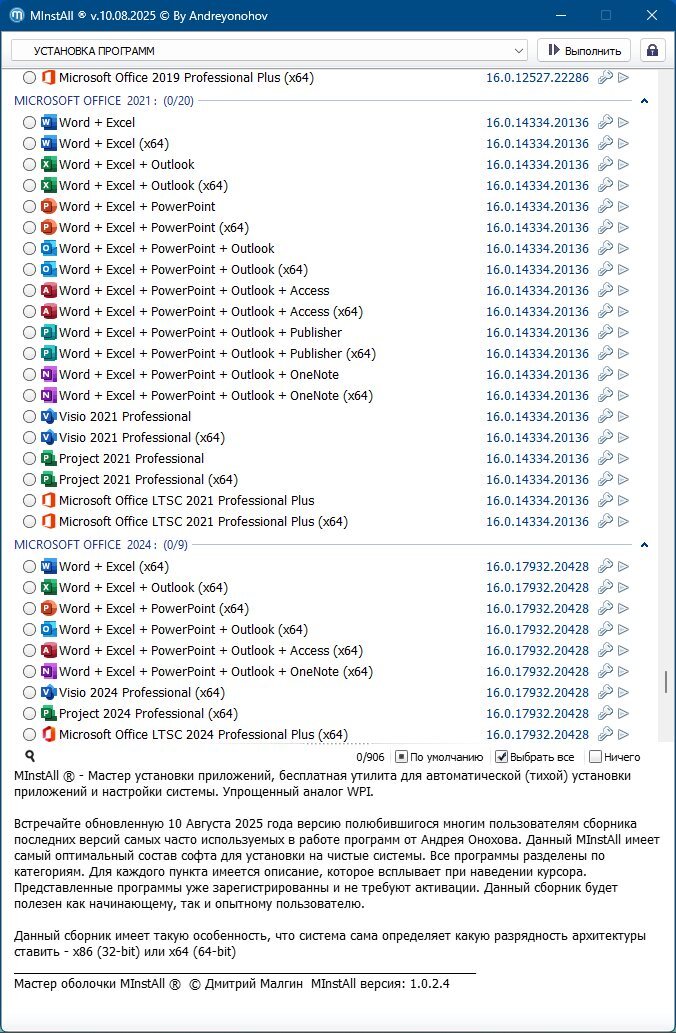
Task: Click version number of Visio 2024 Professional (x64)
Action: click(538, 692)
